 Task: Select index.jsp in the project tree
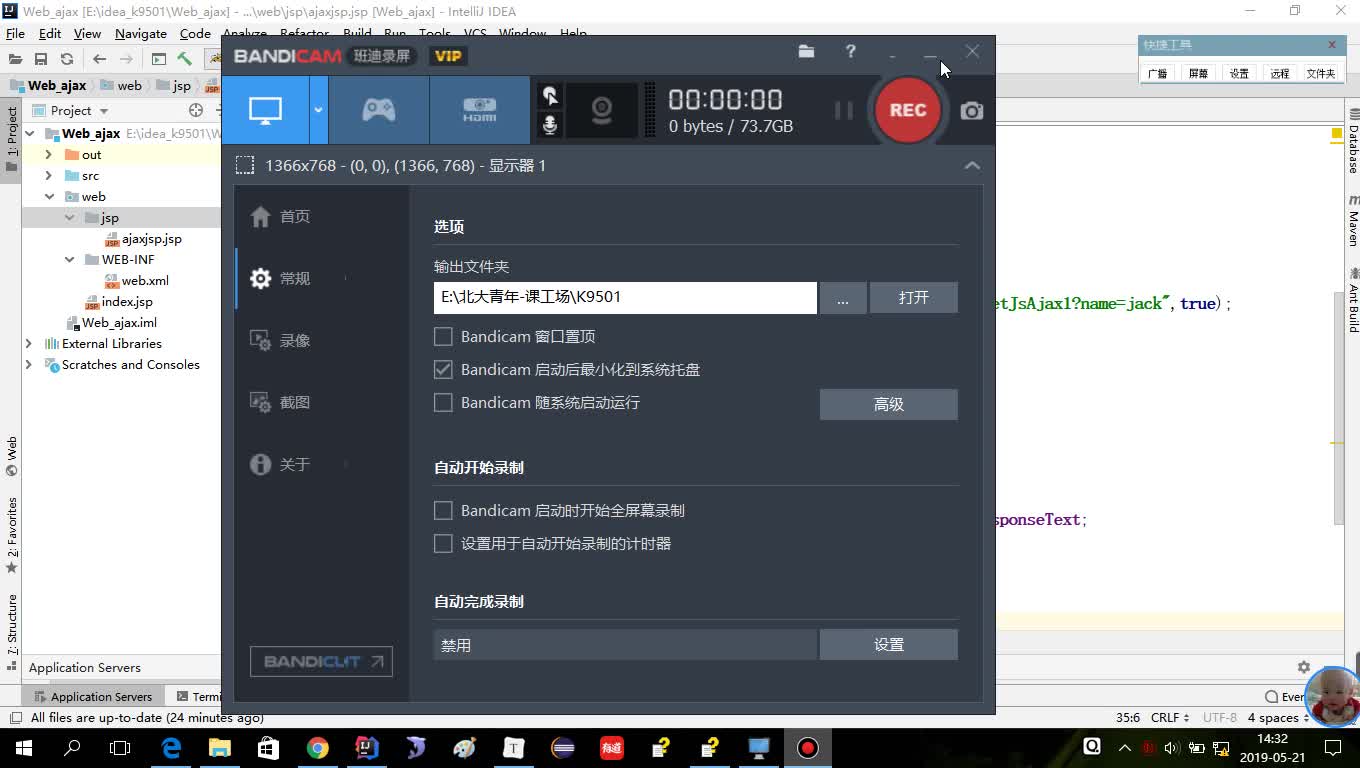click(x=119, y=302)
